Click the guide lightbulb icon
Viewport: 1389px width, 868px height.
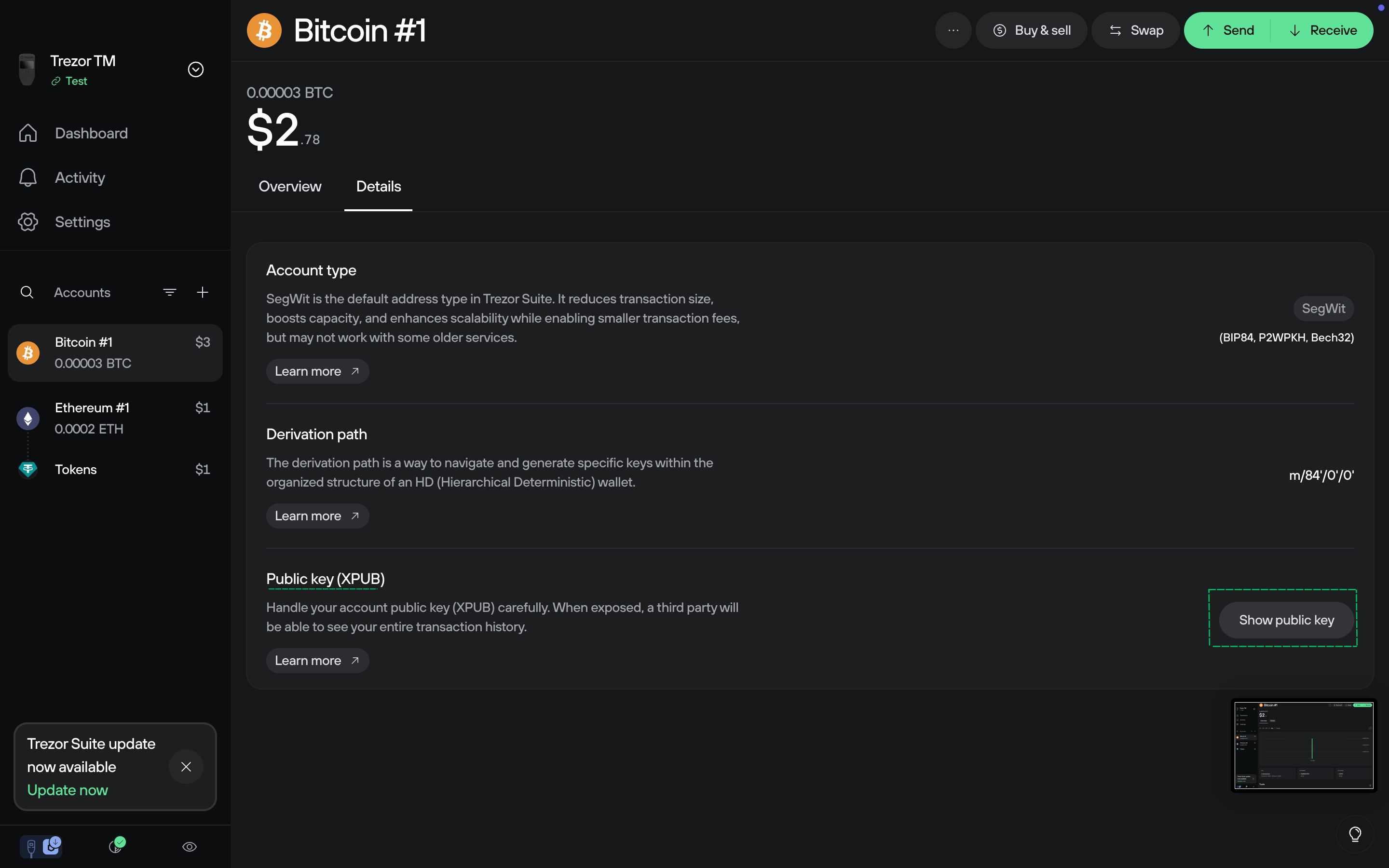tap(1355, 834)
